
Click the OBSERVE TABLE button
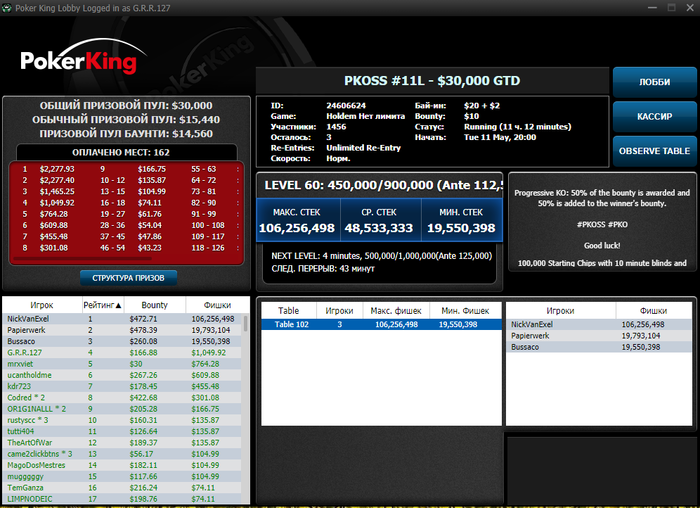[x=654, y=151]
